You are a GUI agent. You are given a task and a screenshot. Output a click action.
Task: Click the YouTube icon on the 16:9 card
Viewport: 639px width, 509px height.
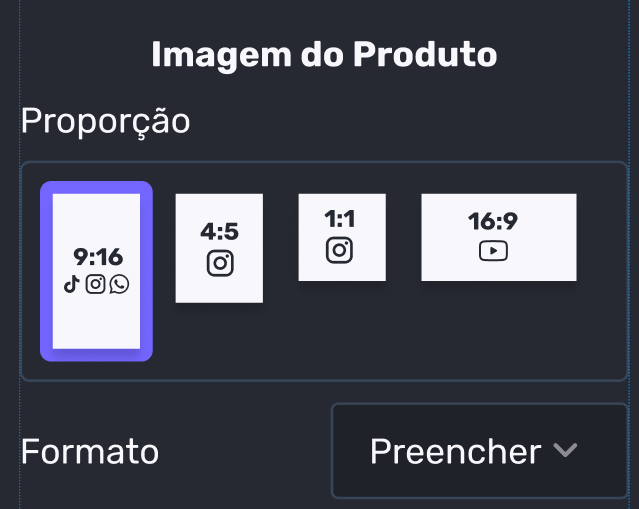(x=493, y=250)
